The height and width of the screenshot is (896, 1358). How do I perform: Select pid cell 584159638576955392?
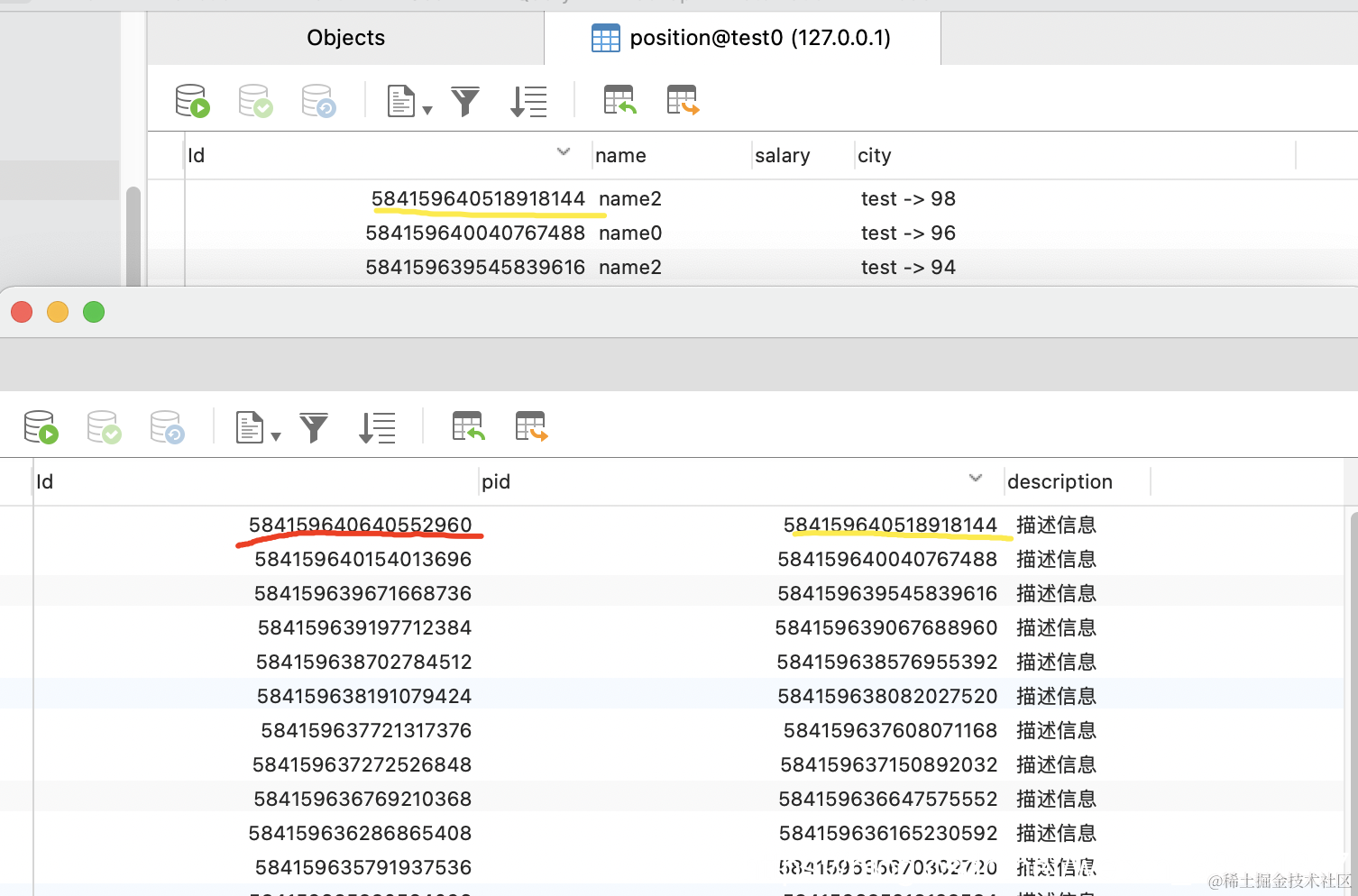[887, 662]
